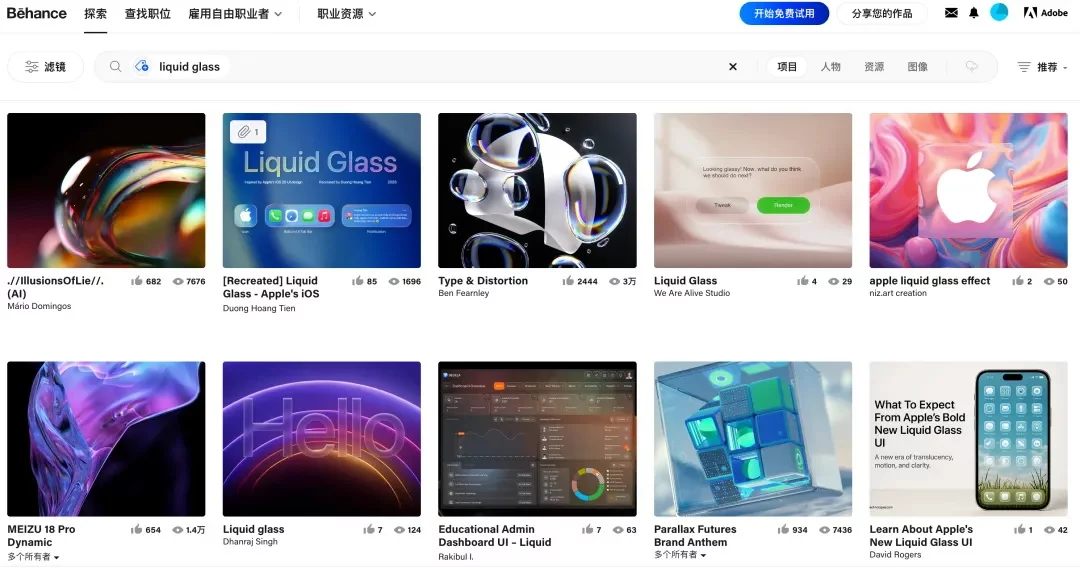This screenshot has height=568, width=1080.
Task: Open Parallax Futures cube thumbnail
Action: tap(753, 439)
